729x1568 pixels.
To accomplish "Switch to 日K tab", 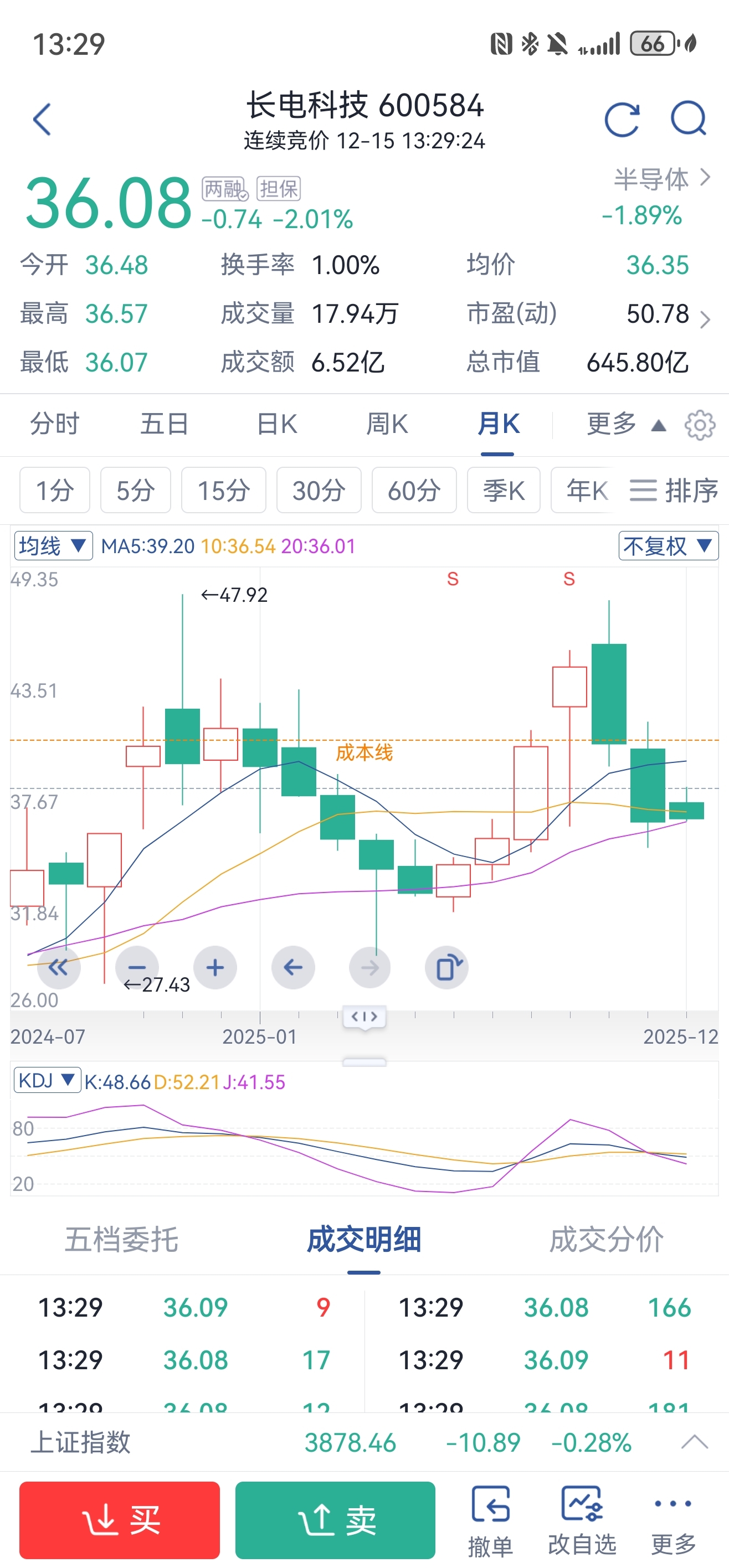I will point(277,424).
